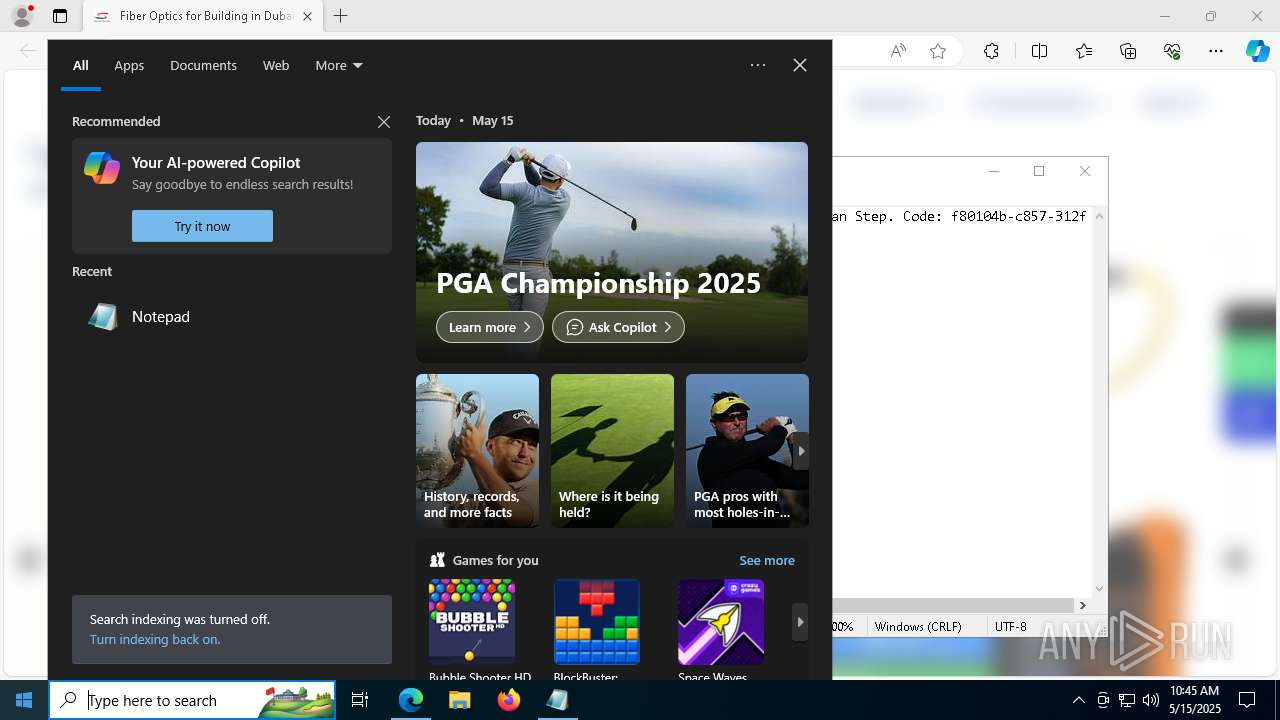The height and width of the screenshot is (720, 1280).
Task: Click the Type here to search box
Action: [x=192, y=700]
